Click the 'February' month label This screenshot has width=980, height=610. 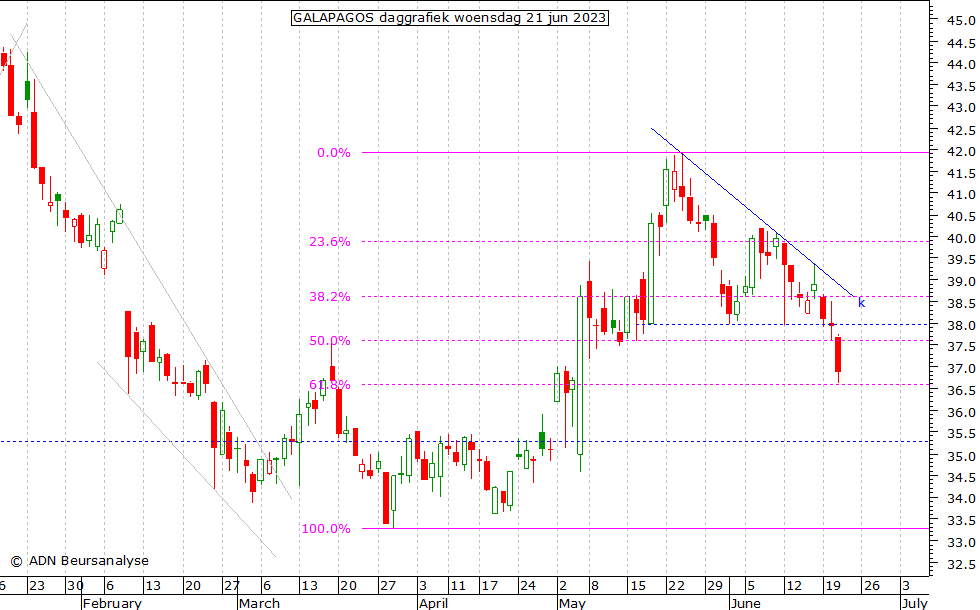coord(112,603)
